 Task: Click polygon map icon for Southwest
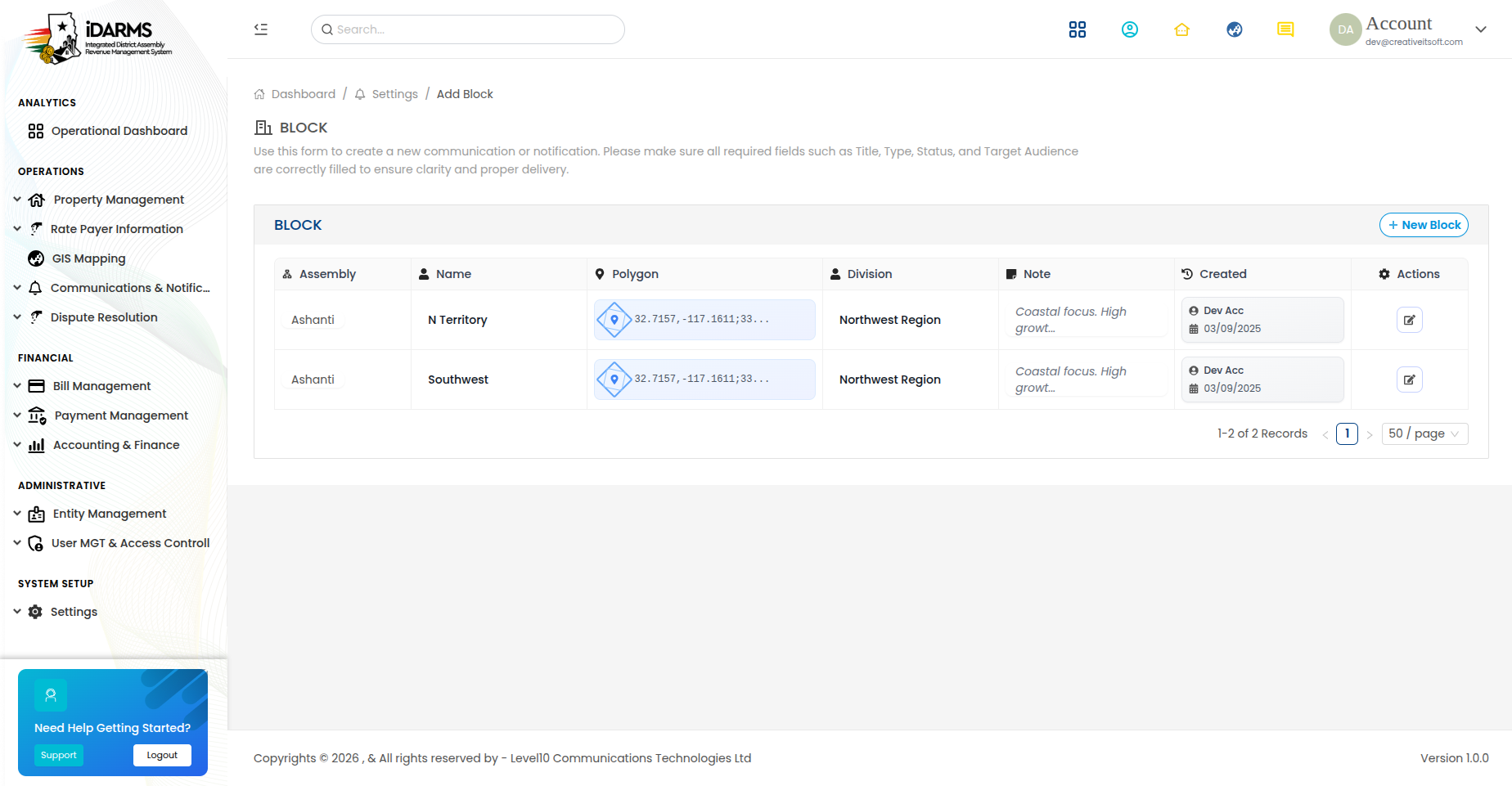pyautogui.click(x=614, y=380)
